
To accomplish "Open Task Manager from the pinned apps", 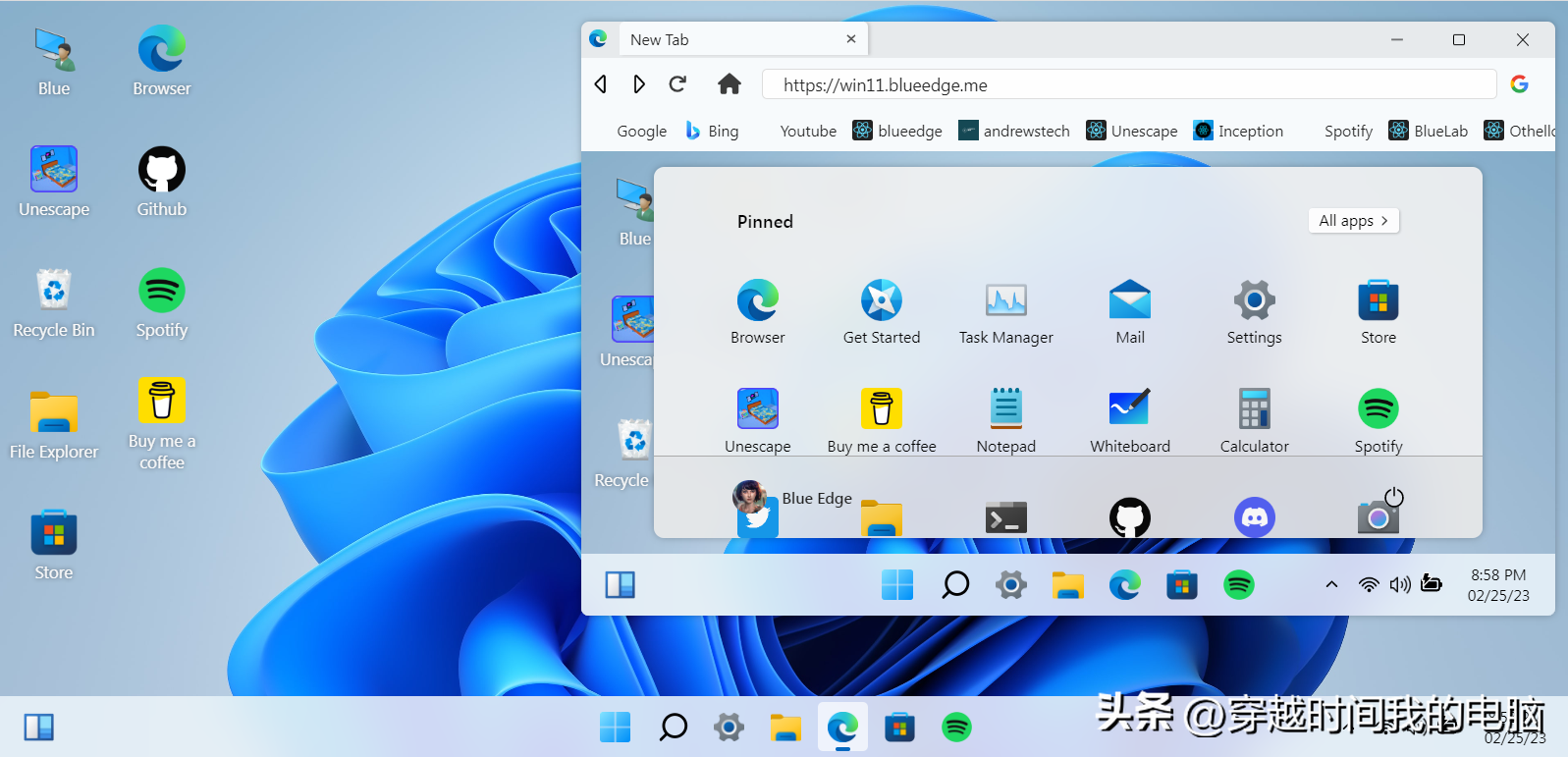I will (1006, 310).
